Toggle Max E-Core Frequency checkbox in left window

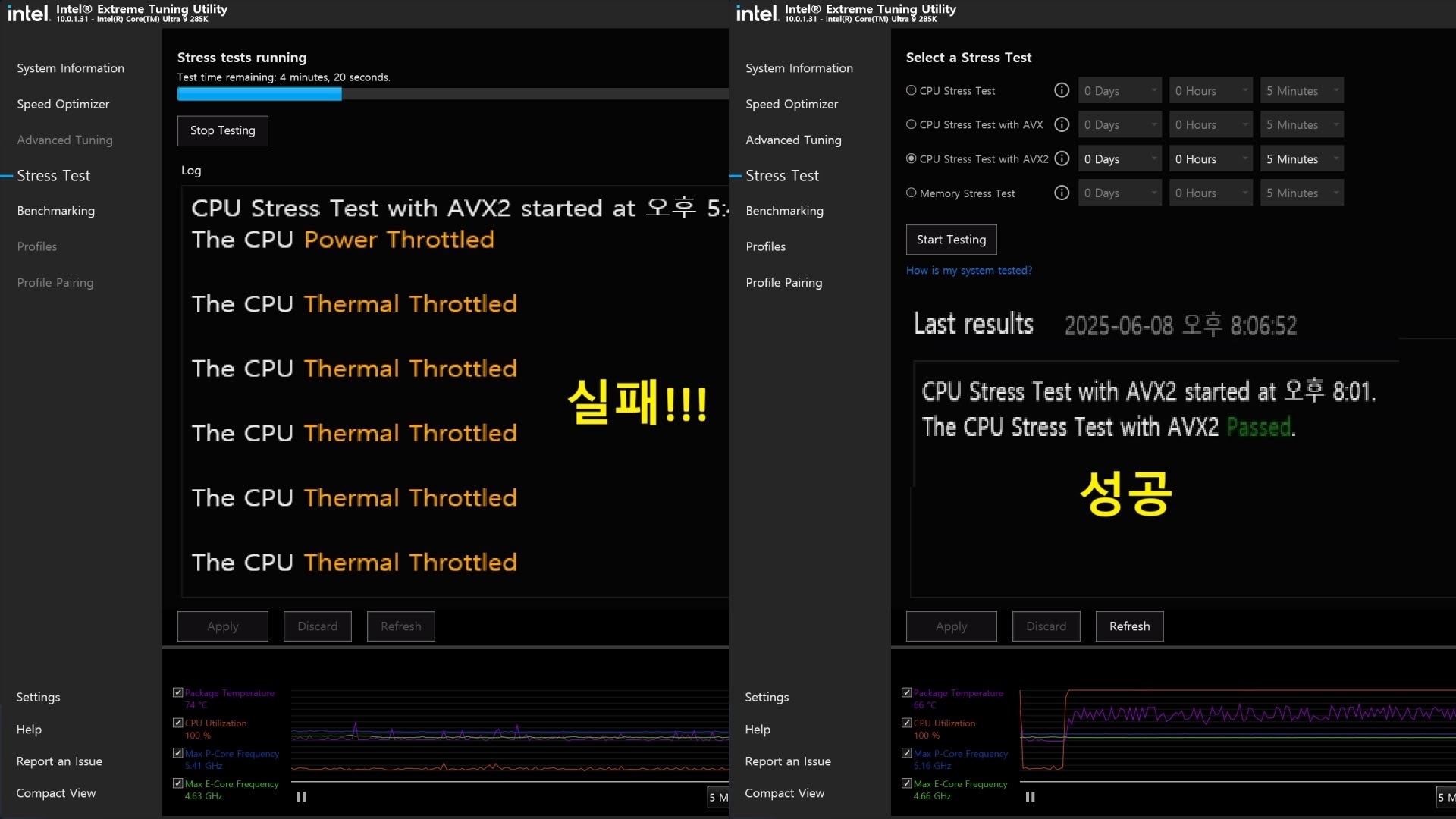tap(178, 783)
